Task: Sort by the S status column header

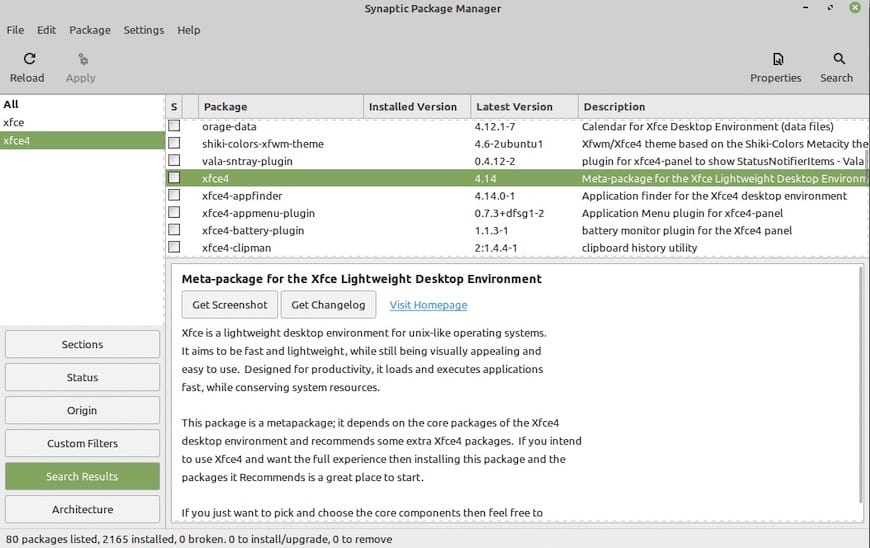Action: tap(174, 106)
